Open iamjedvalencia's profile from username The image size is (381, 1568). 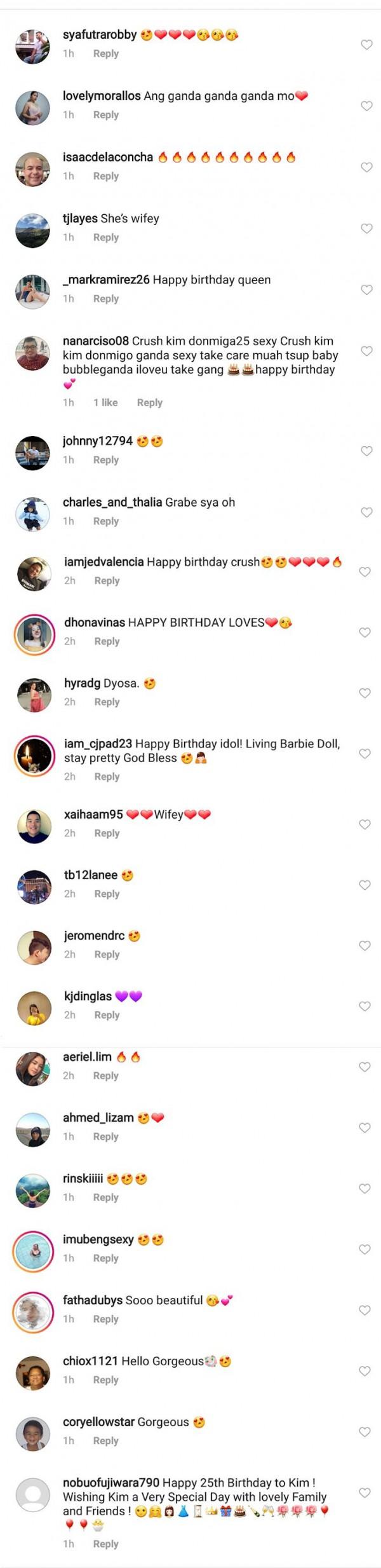click(104, 562)
